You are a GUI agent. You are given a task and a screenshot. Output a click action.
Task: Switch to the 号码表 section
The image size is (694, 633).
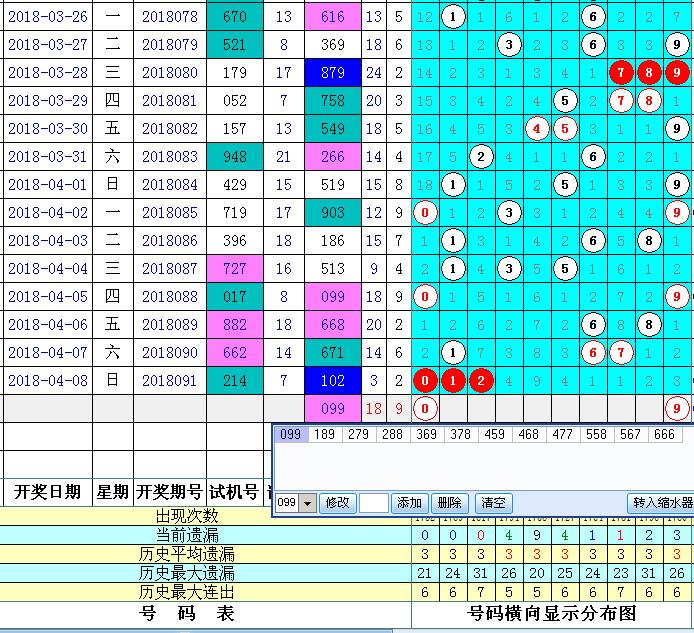[204, 613]
